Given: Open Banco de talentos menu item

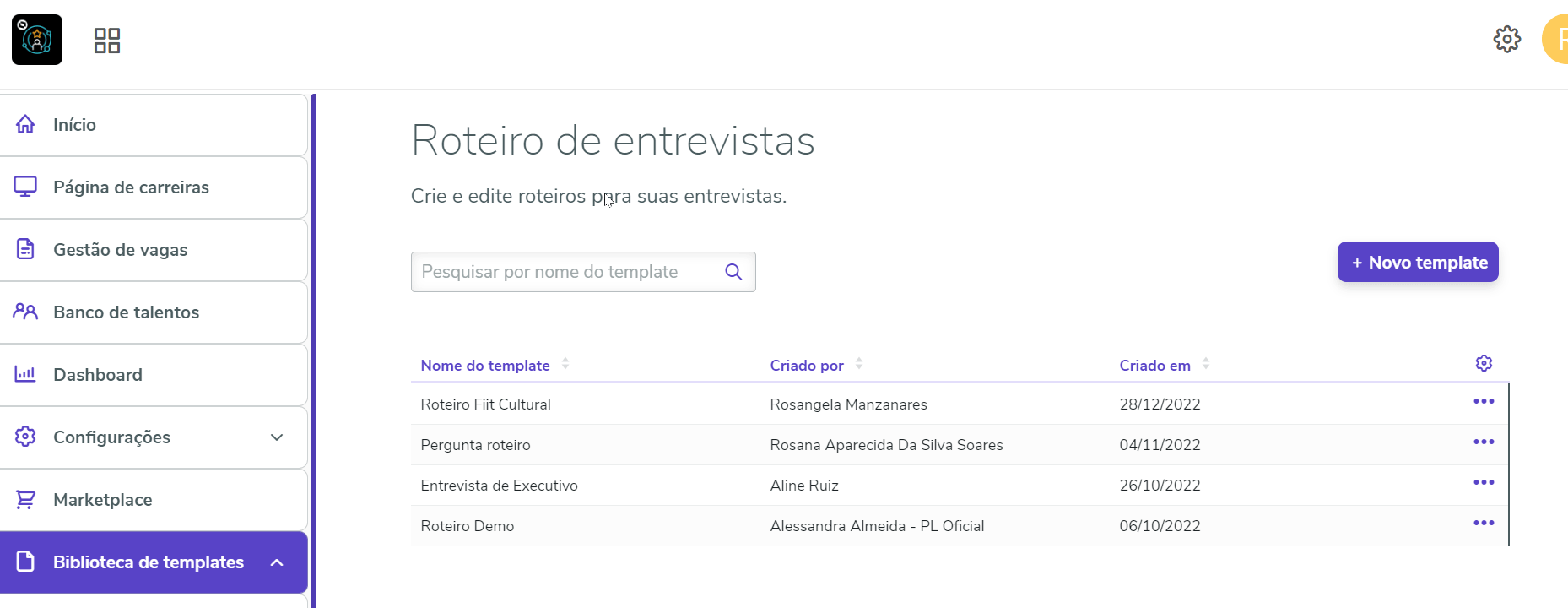Looking at the screenshot, I should (154, 312).
